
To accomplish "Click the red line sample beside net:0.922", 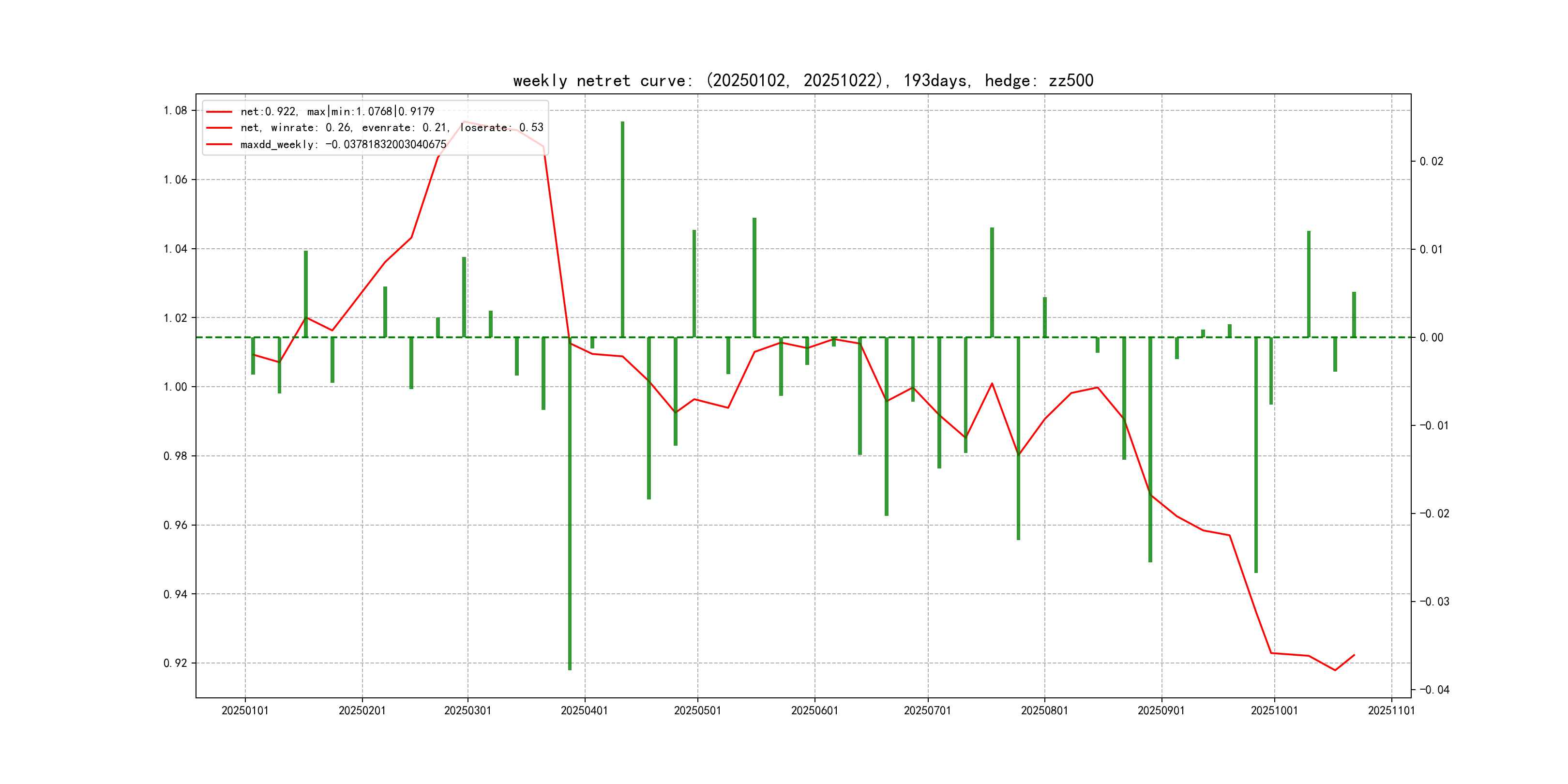I will (219, 112).
